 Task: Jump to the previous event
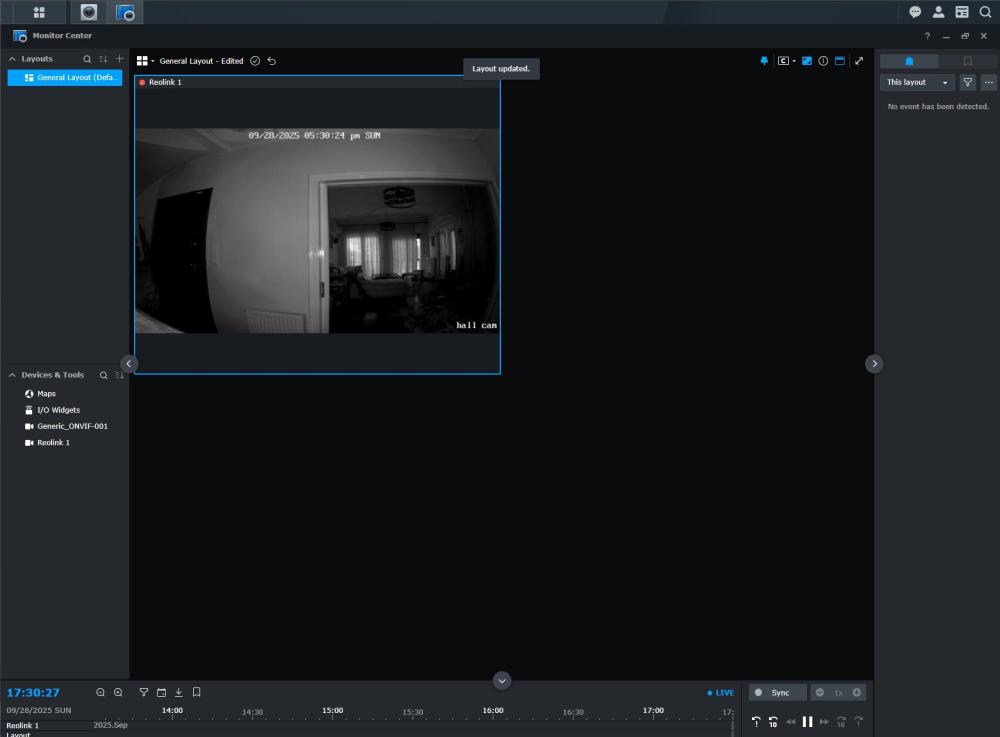click(x=756, y=722)
